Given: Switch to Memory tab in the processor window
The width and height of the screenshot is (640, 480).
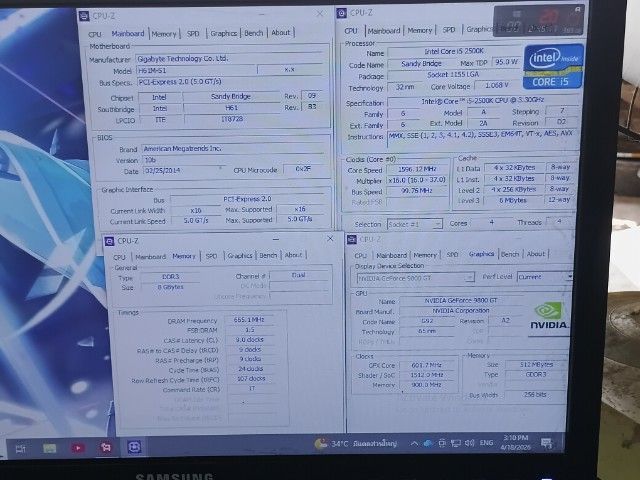Looking at the screenshot, I should [x=420, y=30].
